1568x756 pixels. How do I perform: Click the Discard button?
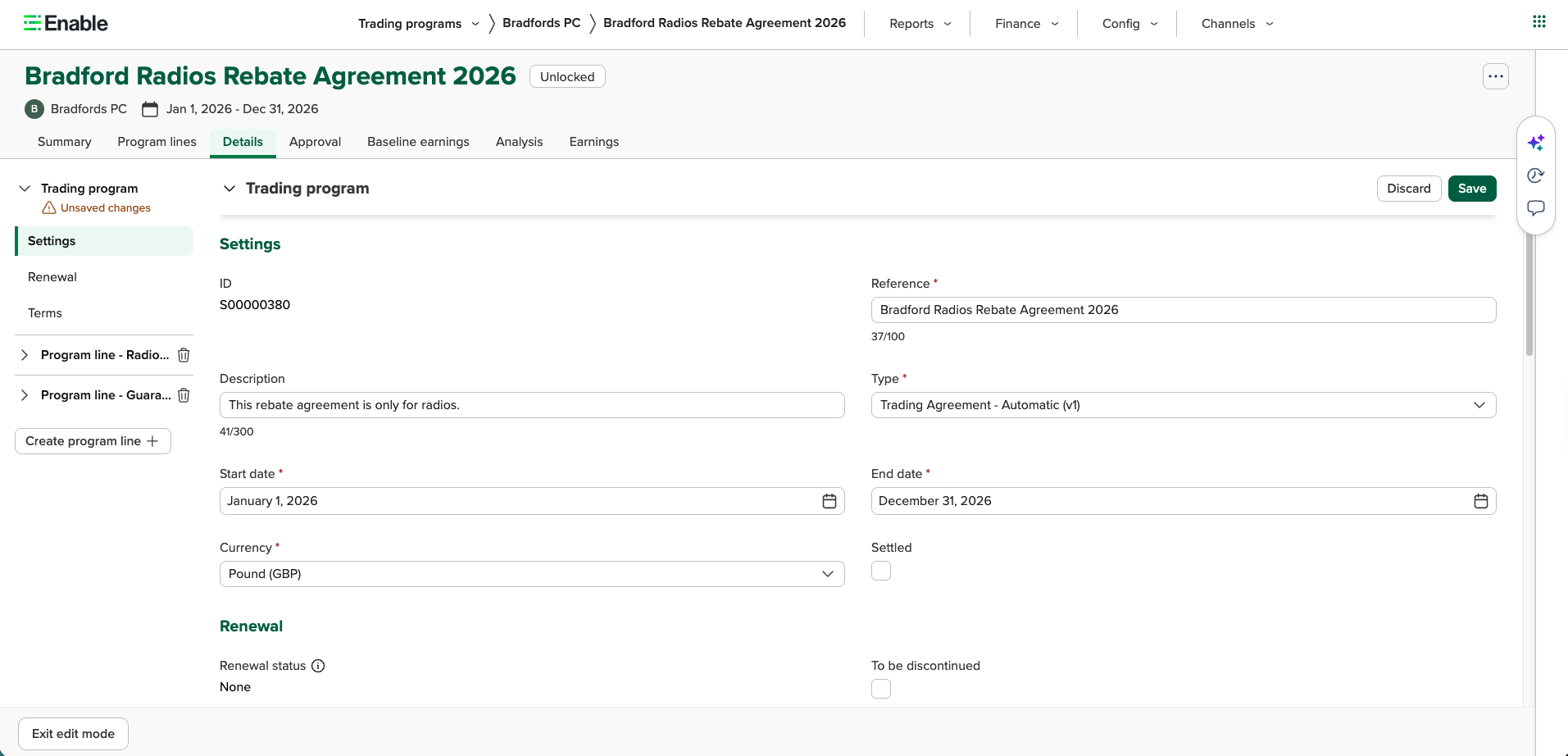1409,189
